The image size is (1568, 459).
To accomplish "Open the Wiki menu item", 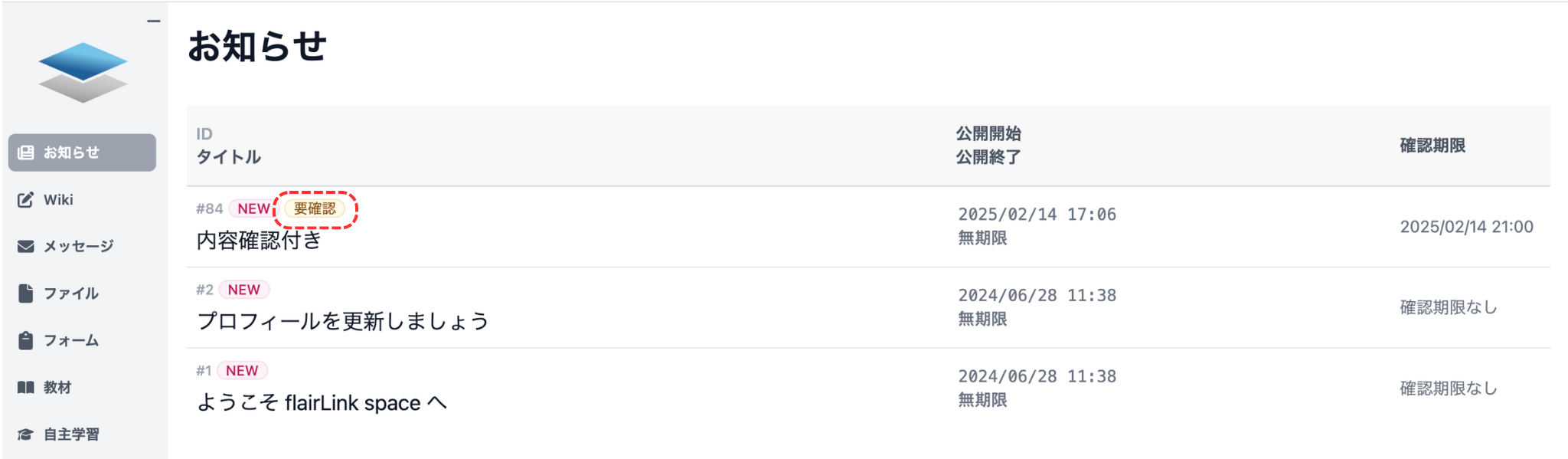I will point(58,200).
